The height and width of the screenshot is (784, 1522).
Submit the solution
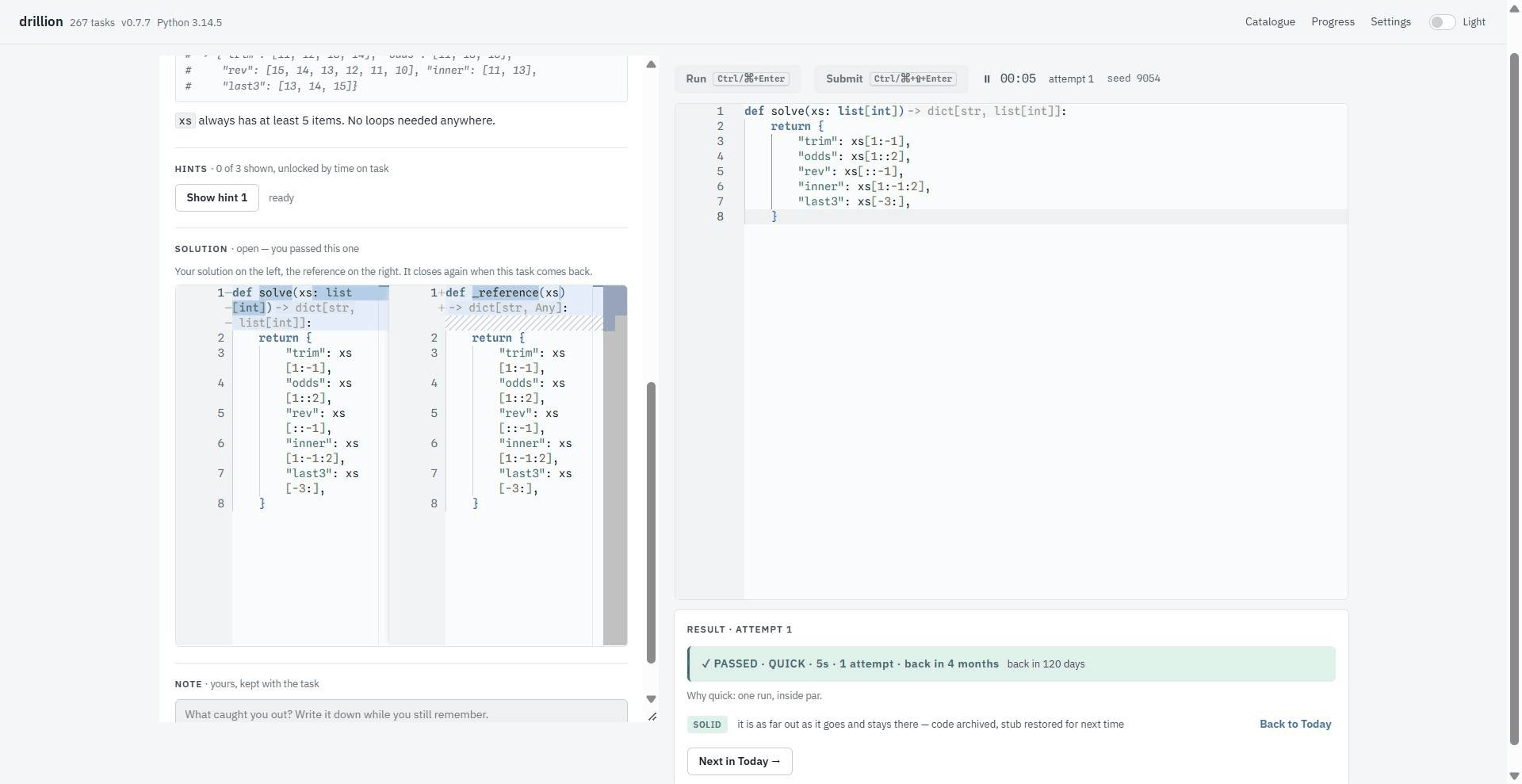point(891,78)
